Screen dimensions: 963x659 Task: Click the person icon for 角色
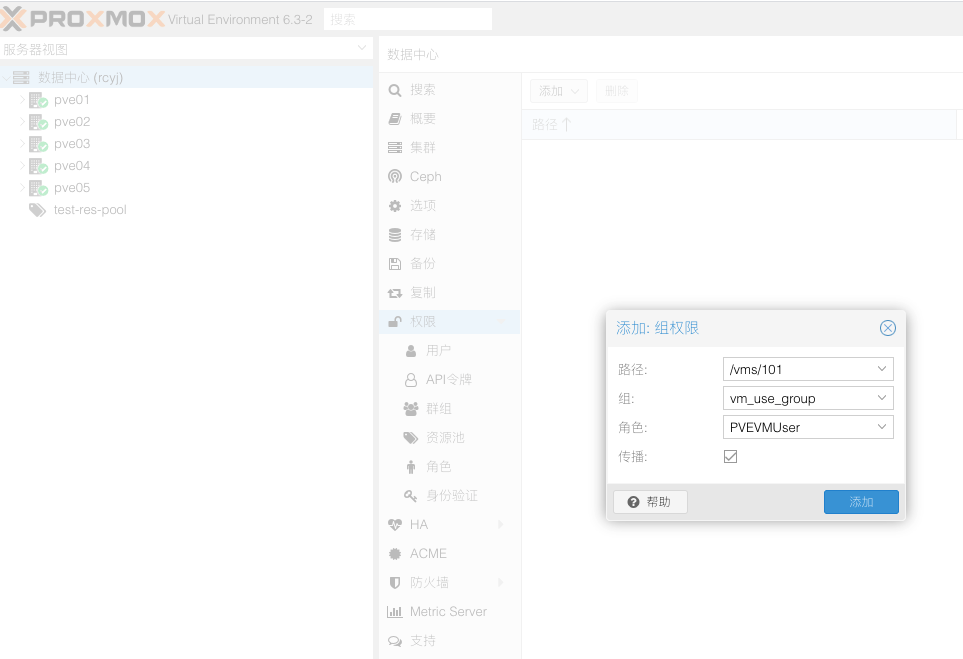(x=411, y=467)
